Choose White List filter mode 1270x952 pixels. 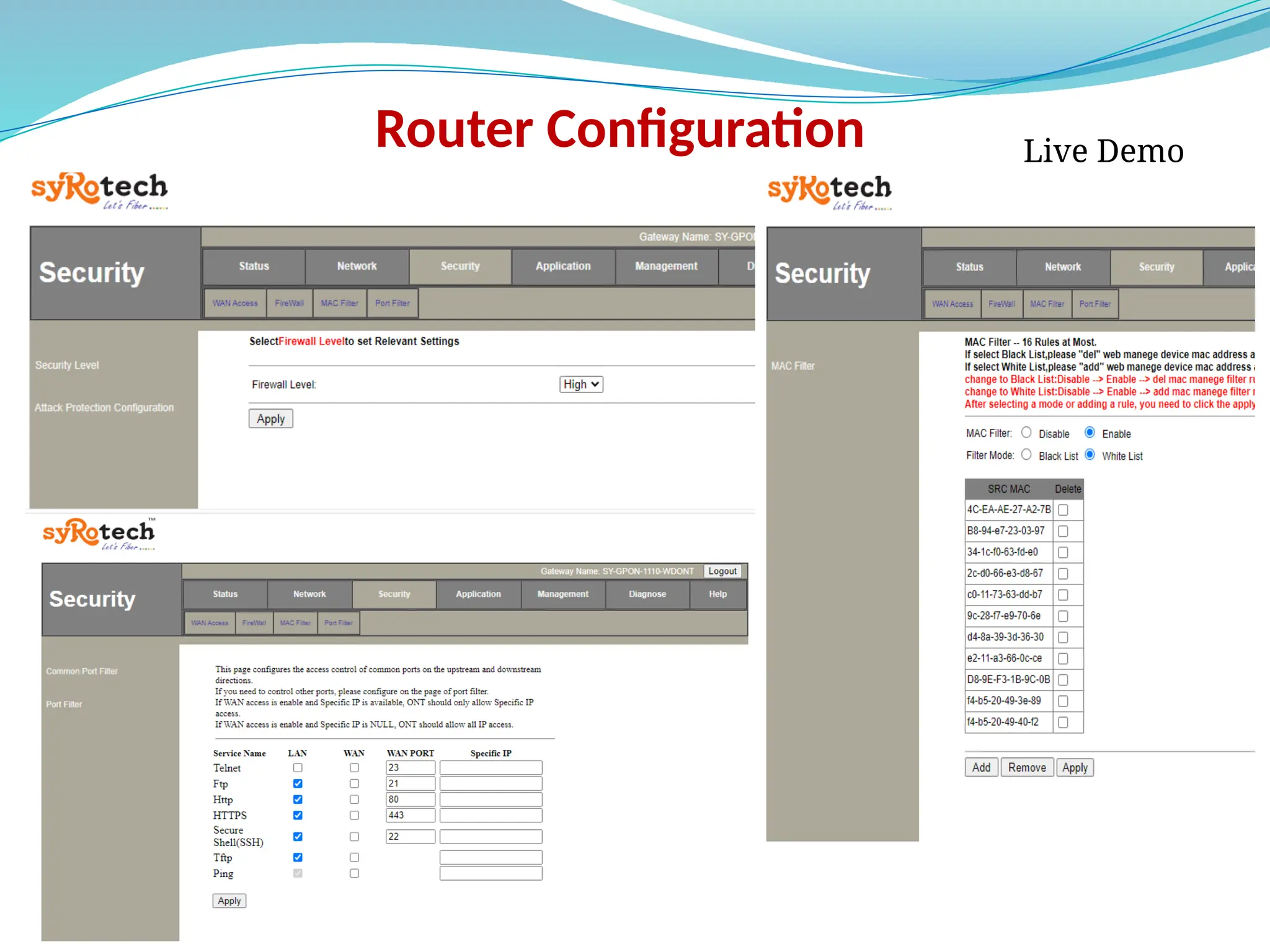[1090, 455]
